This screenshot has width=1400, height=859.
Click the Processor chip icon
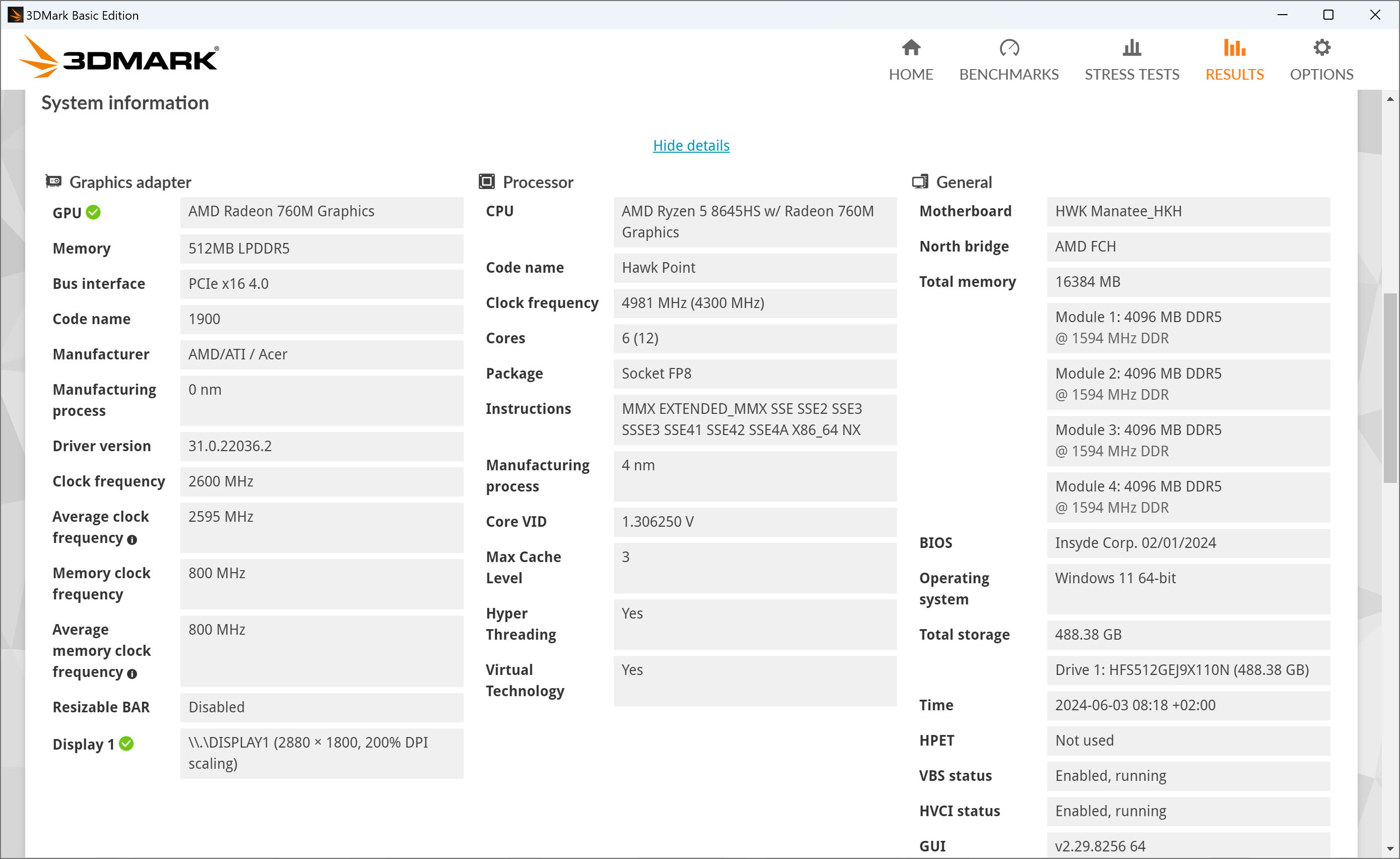[486, 181]
